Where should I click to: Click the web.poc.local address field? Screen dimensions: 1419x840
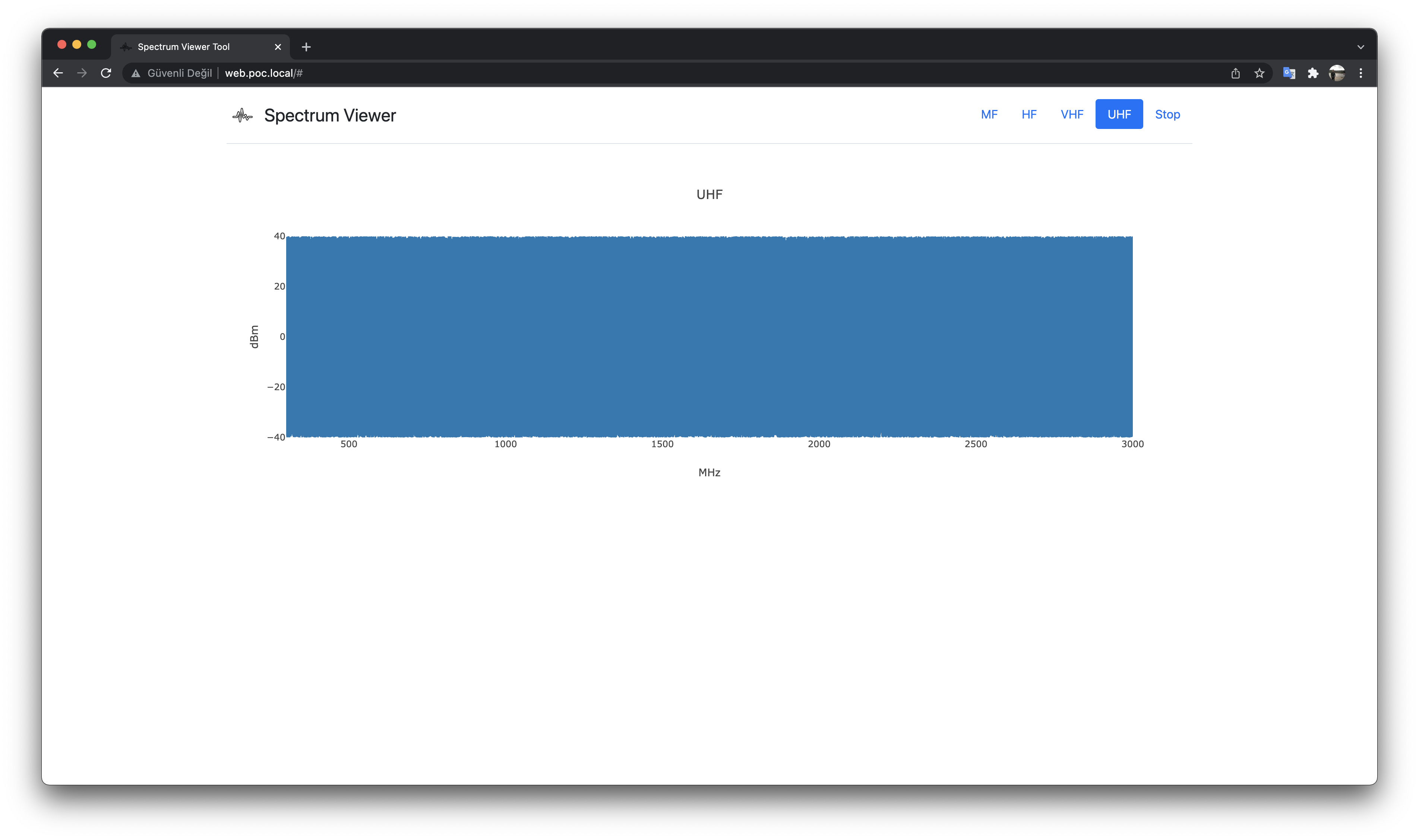[x=264, y=73]
